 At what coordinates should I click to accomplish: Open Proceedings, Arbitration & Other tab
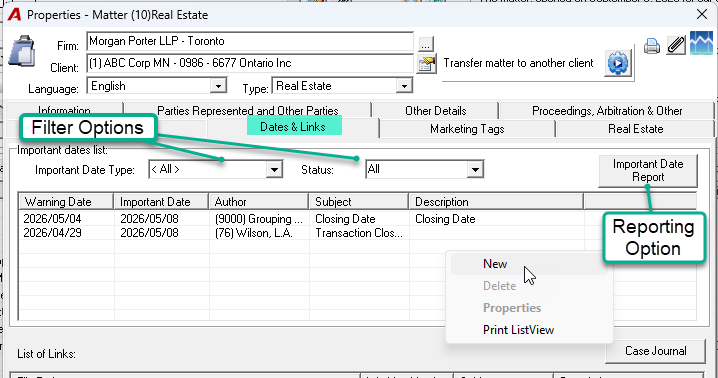607,111
